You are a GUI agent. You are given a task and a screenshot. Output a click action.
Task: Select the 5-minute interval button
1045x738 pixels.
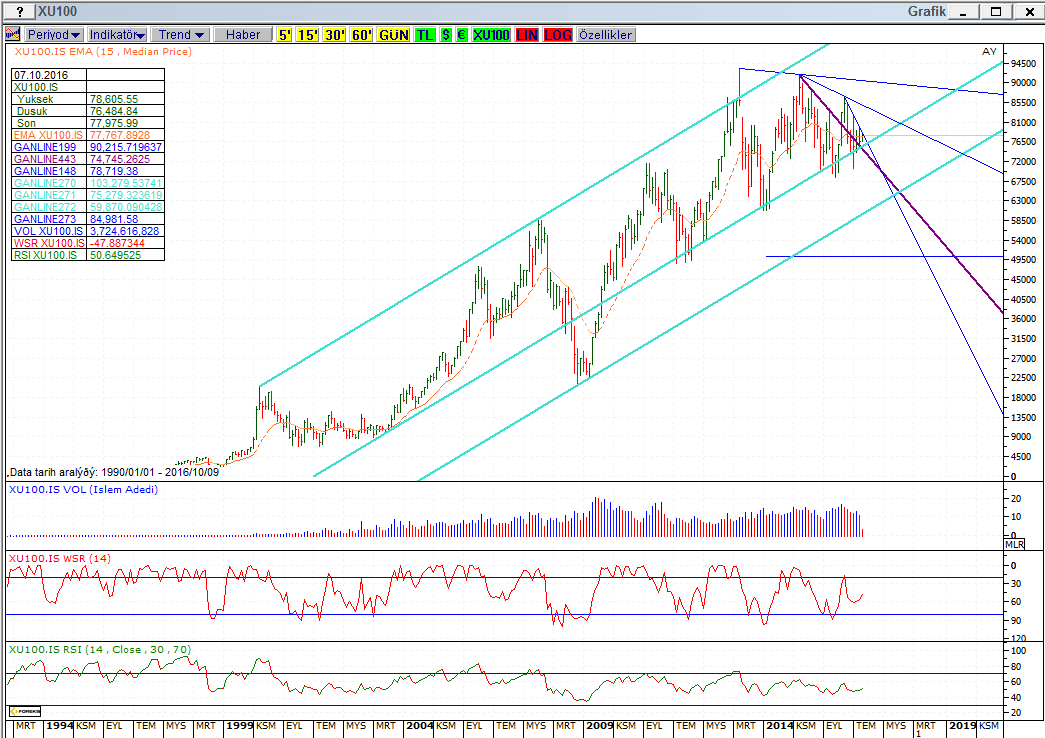[285, 34]
